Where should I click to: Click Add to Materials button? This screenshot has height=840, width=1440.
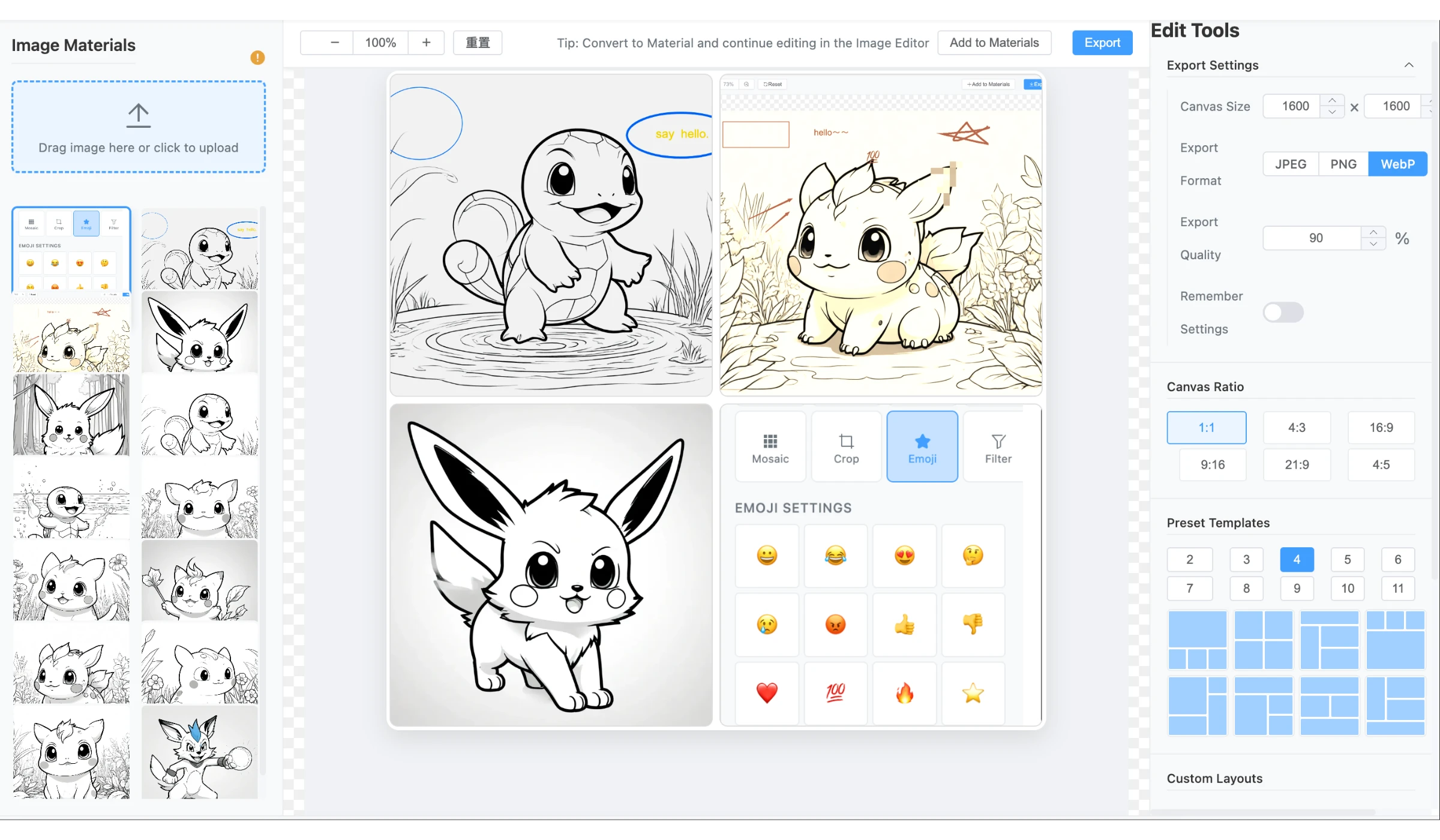(994, 43)
